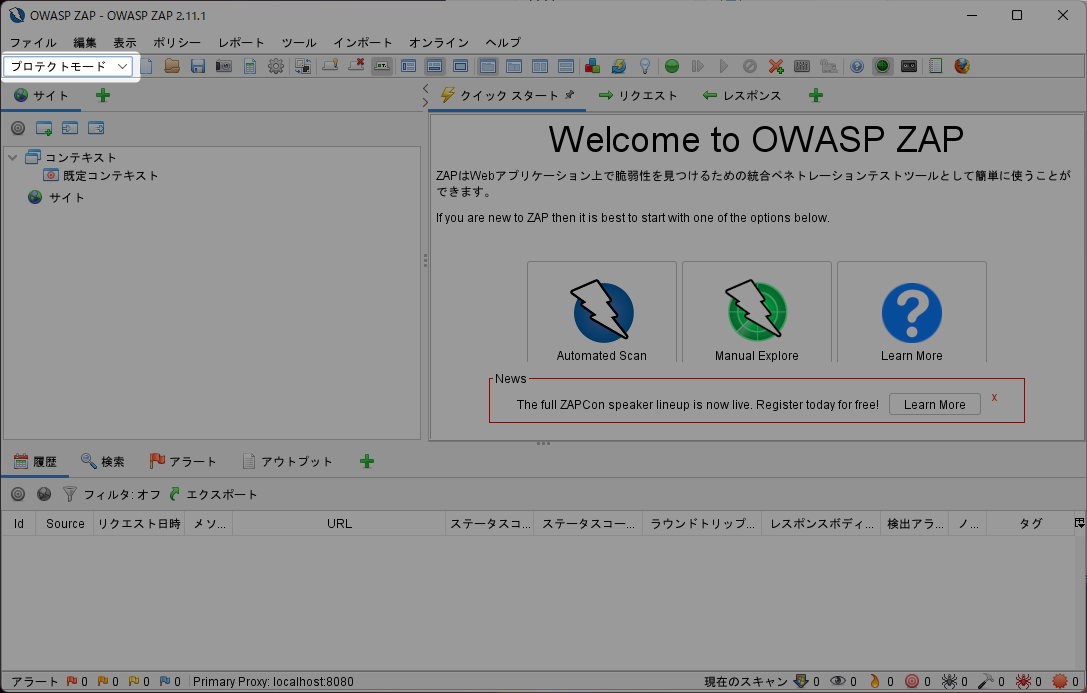This screenshot has width=1087, height=693.
Task: Click the Show All Tabs icon
Action: (330, 67)
